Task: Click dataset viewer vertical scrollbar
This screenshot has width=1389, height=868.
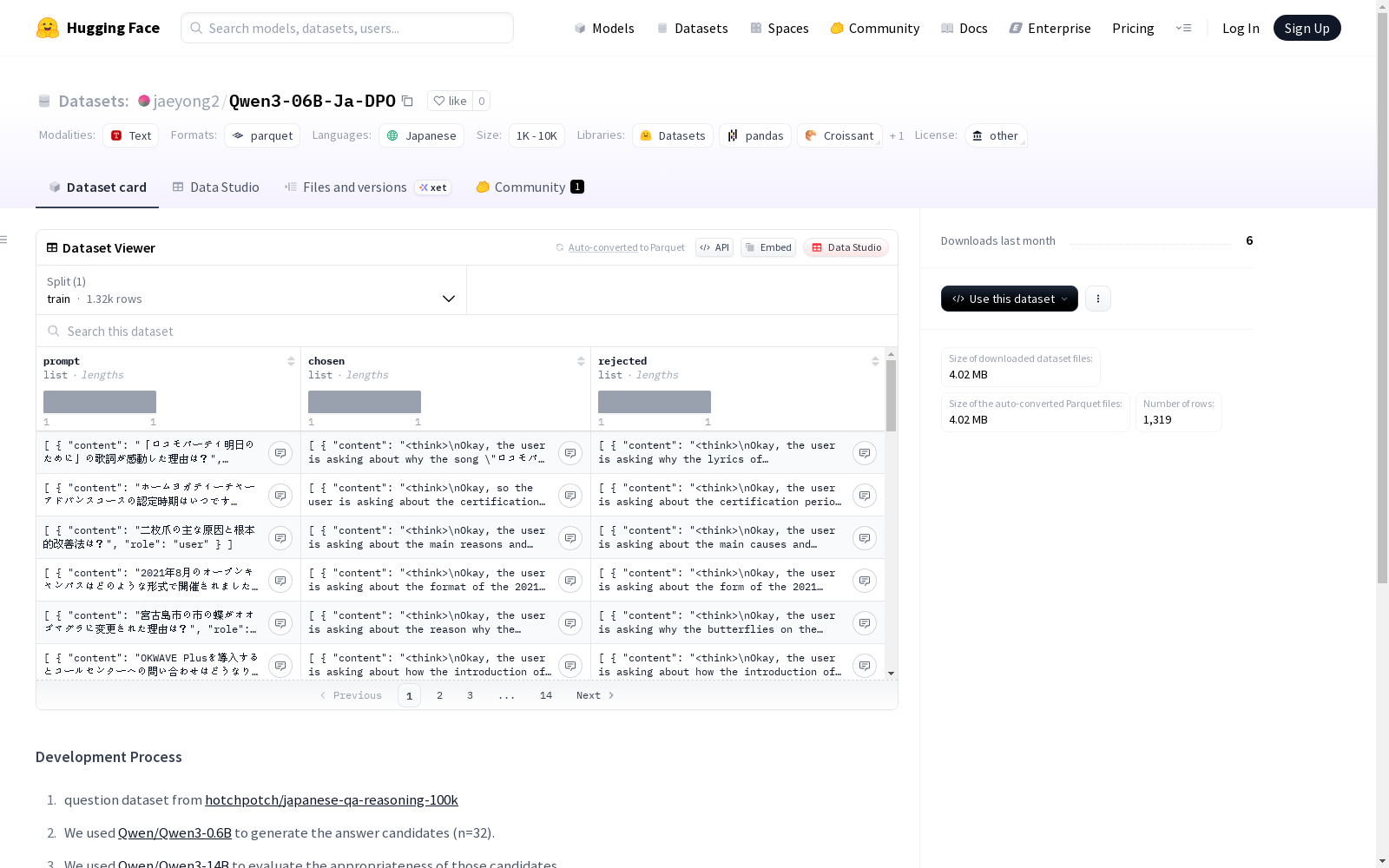Action: click(x=891, y=395)
